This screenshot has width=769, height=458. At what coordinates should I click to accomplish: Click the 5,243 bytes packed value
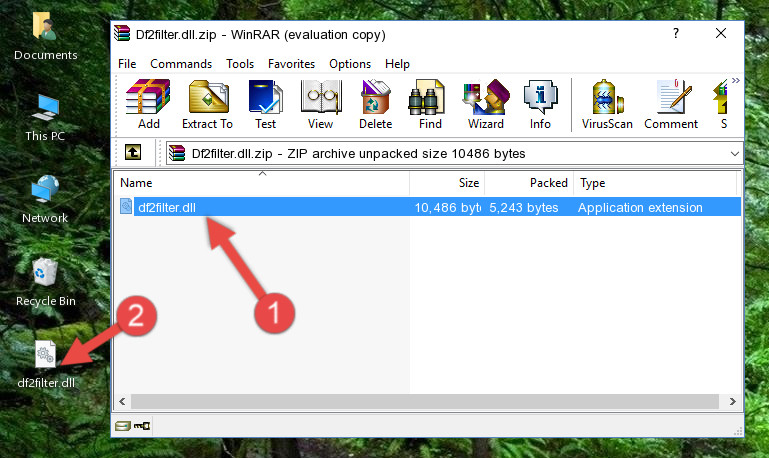coord(523,207)
